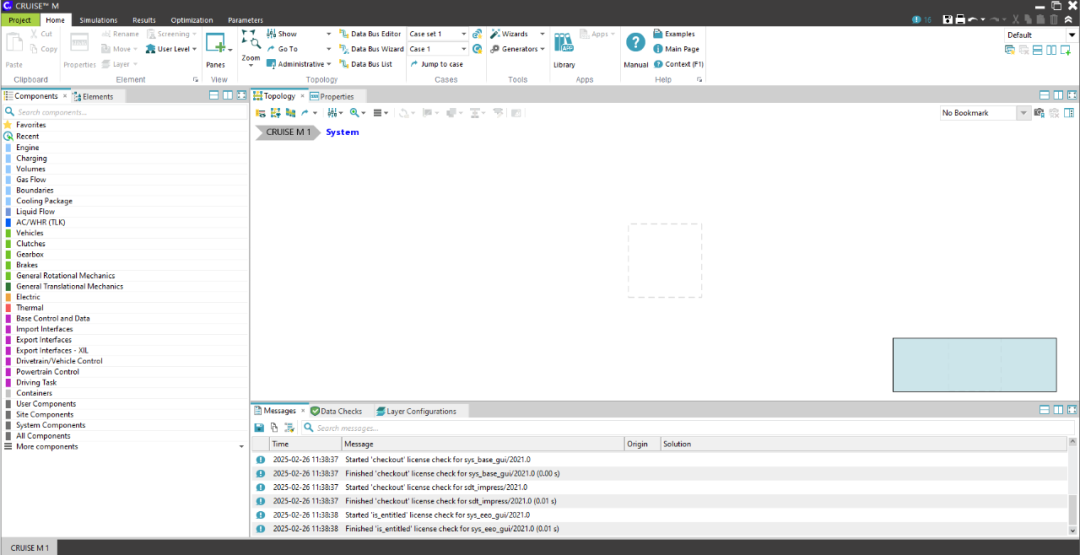Screen dimensions: 1080x555
Task: Toggle maximize for the Messages panel
Action: tap(1071, 410)
